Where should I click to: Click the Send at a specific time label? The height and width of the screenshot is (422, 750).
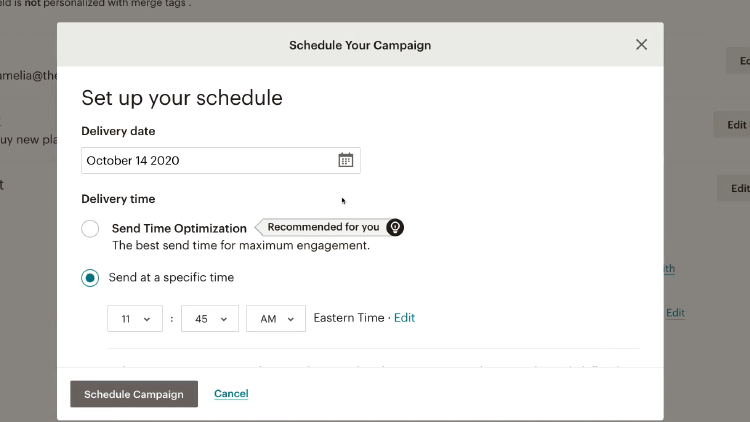point(171,277)
